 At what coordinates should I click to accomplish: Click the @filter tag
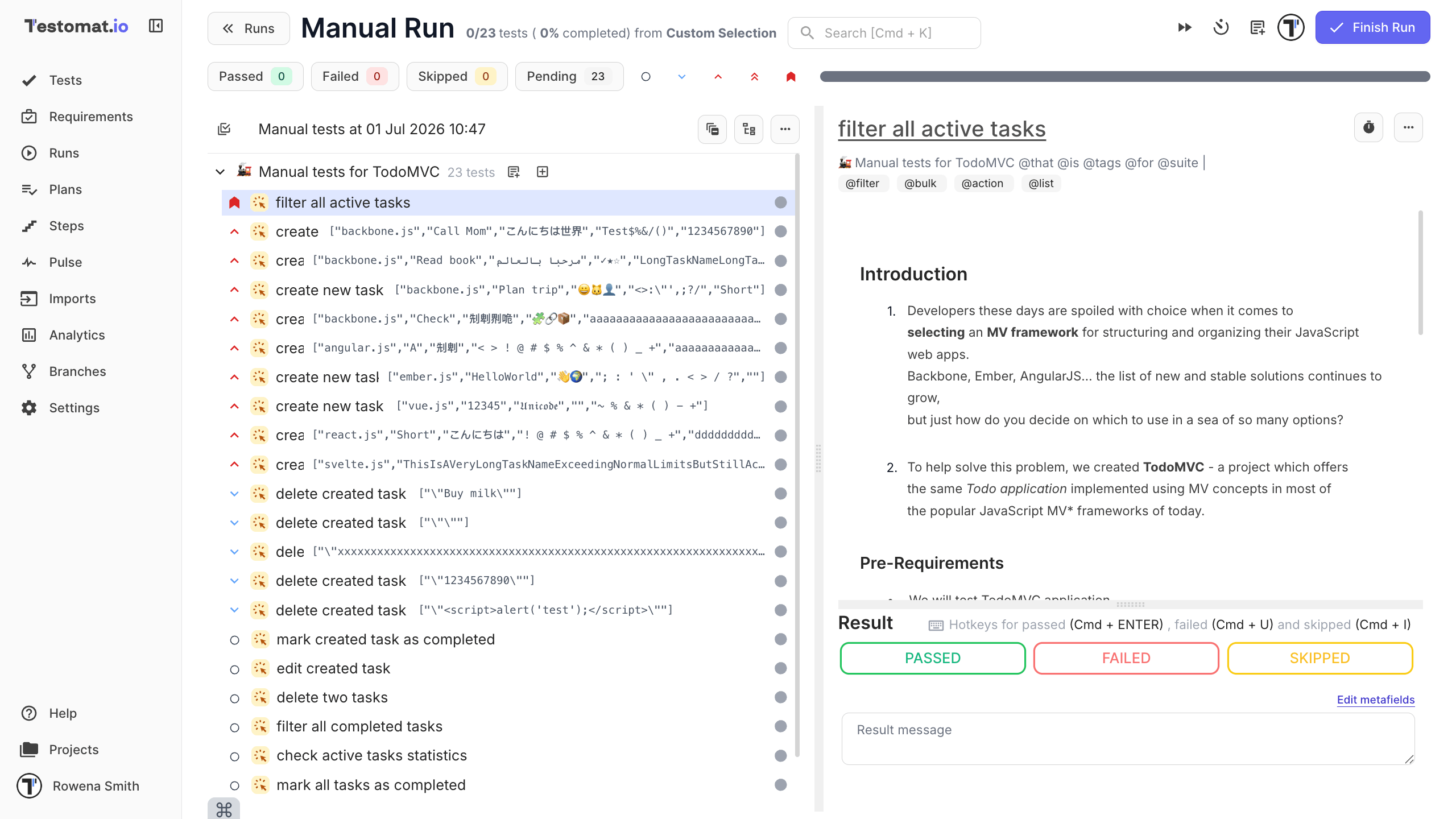(x=863, y=183)
